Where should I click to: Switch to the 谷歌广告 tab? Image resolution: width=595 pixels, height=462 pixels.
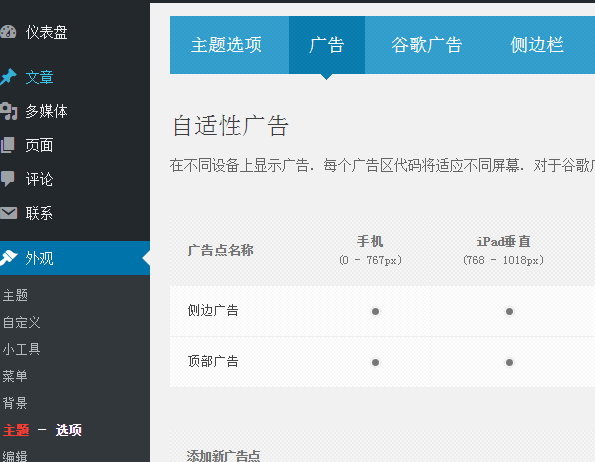pos(427,45)
